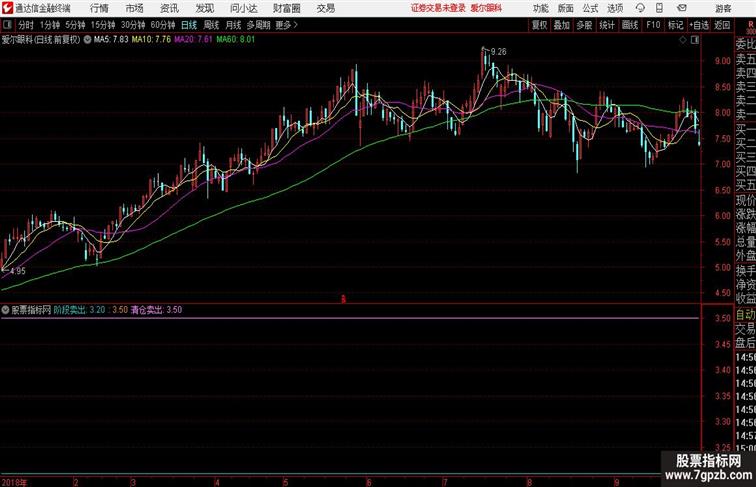Open the 问小达 menu
The height and width of the screenshot is (487, 756).
click(x=243, y=8)
